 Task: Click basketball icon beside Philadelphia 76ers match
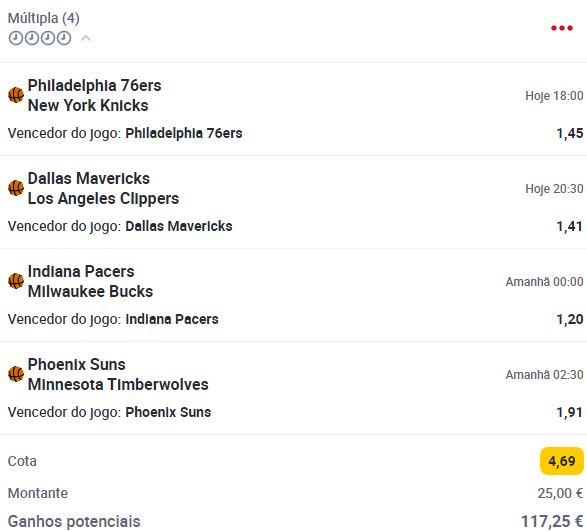(16, 95)
